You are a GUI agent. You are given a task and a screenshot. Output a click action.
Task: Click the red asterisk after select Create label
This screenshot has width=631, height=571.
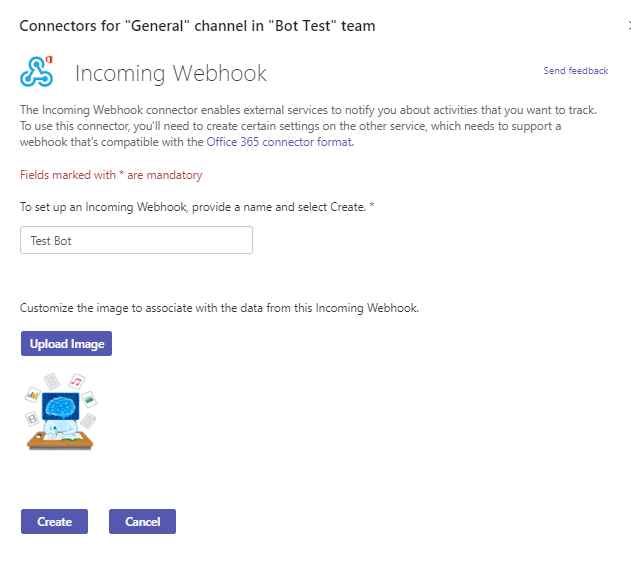pos(372,206)
